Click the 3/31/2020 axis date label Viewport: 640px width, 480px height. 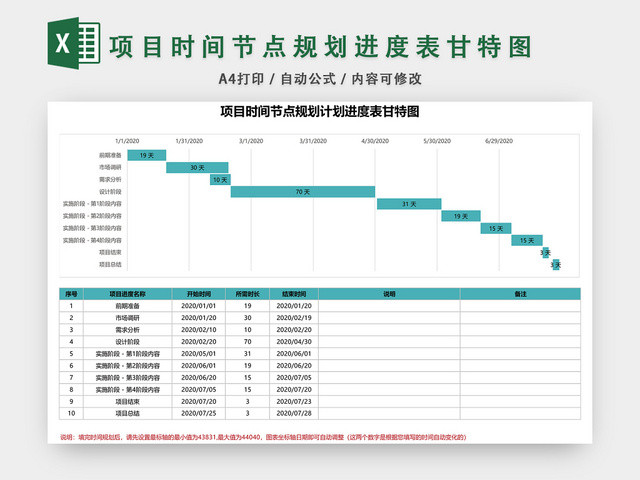(313, 141)
